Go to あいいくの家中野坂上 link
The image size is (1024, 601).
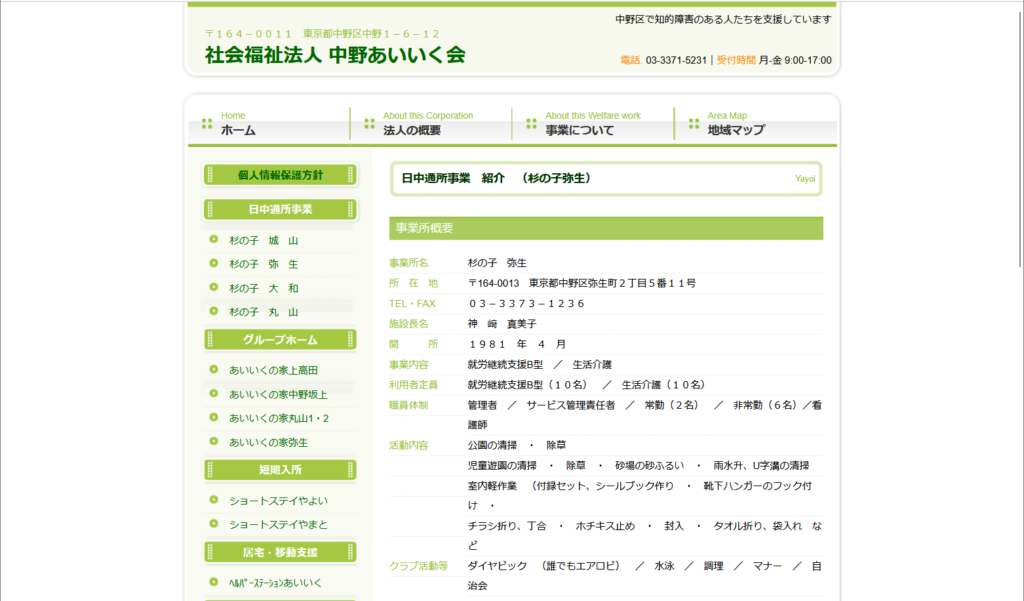(278, 394)
